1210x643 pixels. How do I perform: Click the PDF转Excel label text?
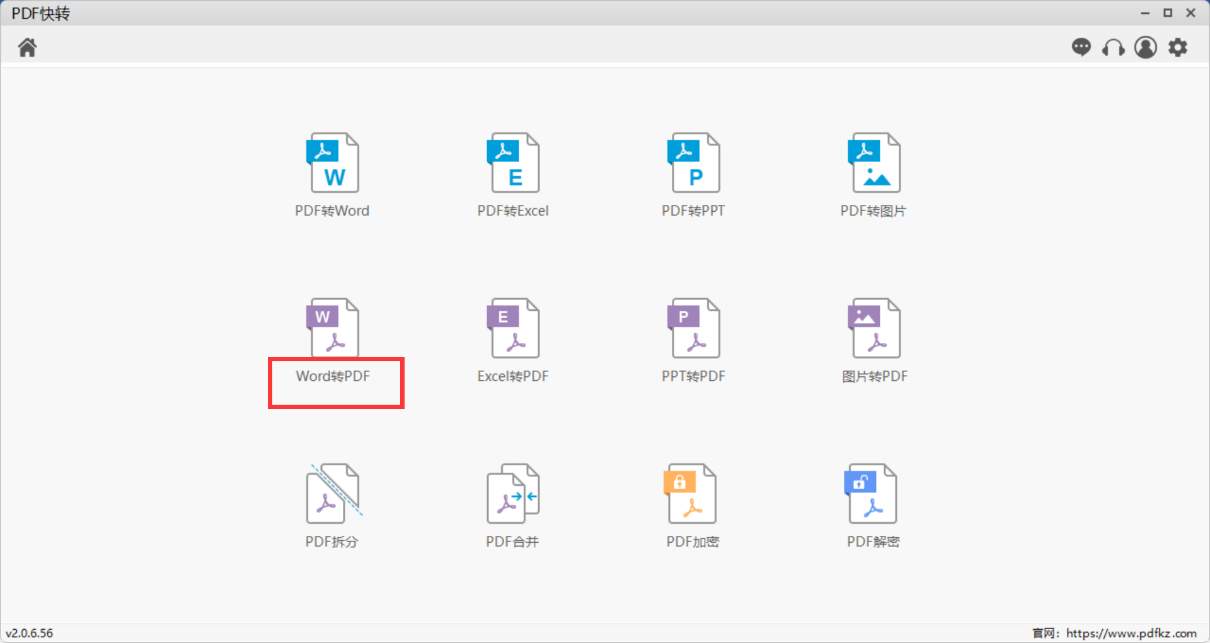click(x=513, y=211)
